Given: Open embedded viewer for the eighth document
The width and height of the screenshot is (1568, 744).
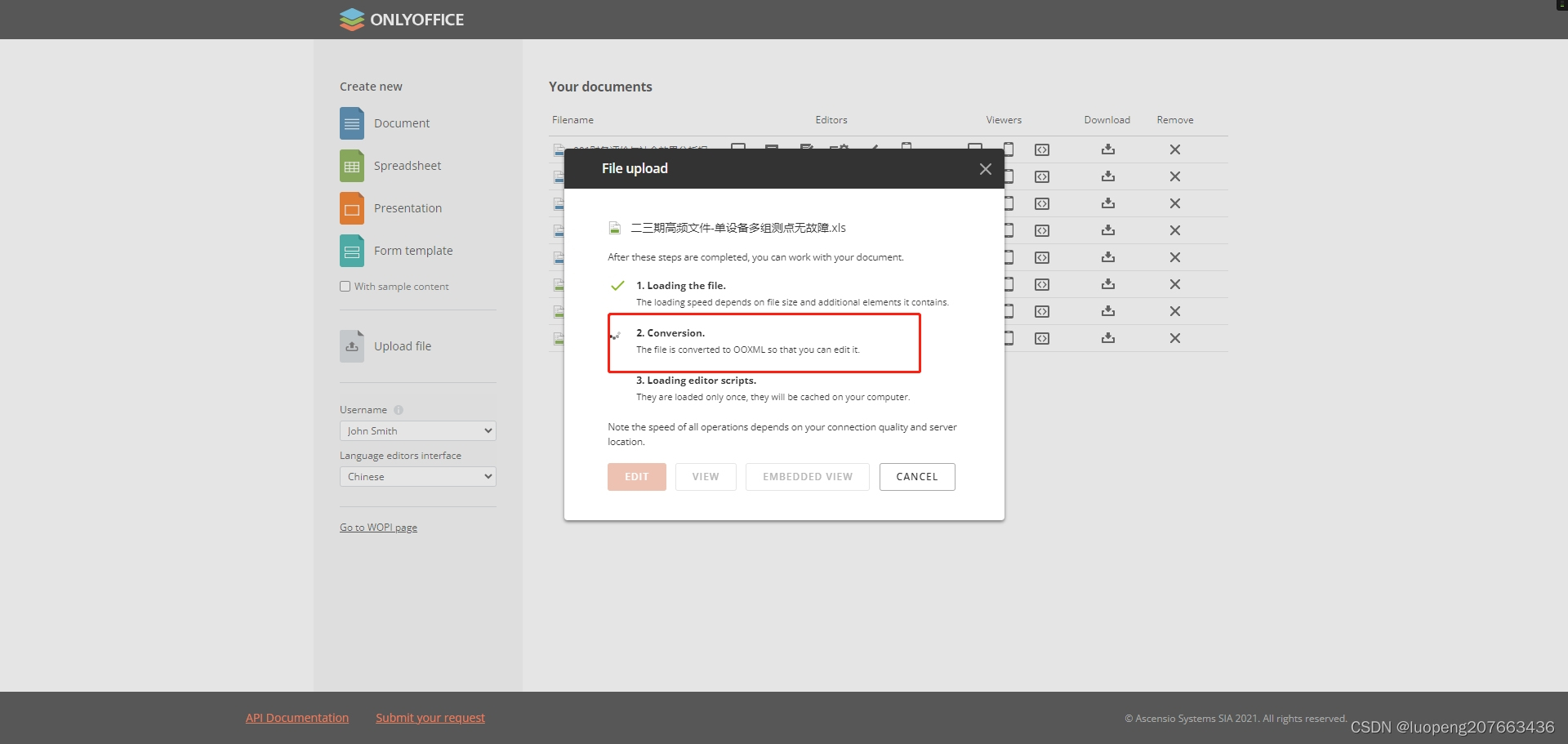Looking at the screenshot, I should (x=1042, y=339).
